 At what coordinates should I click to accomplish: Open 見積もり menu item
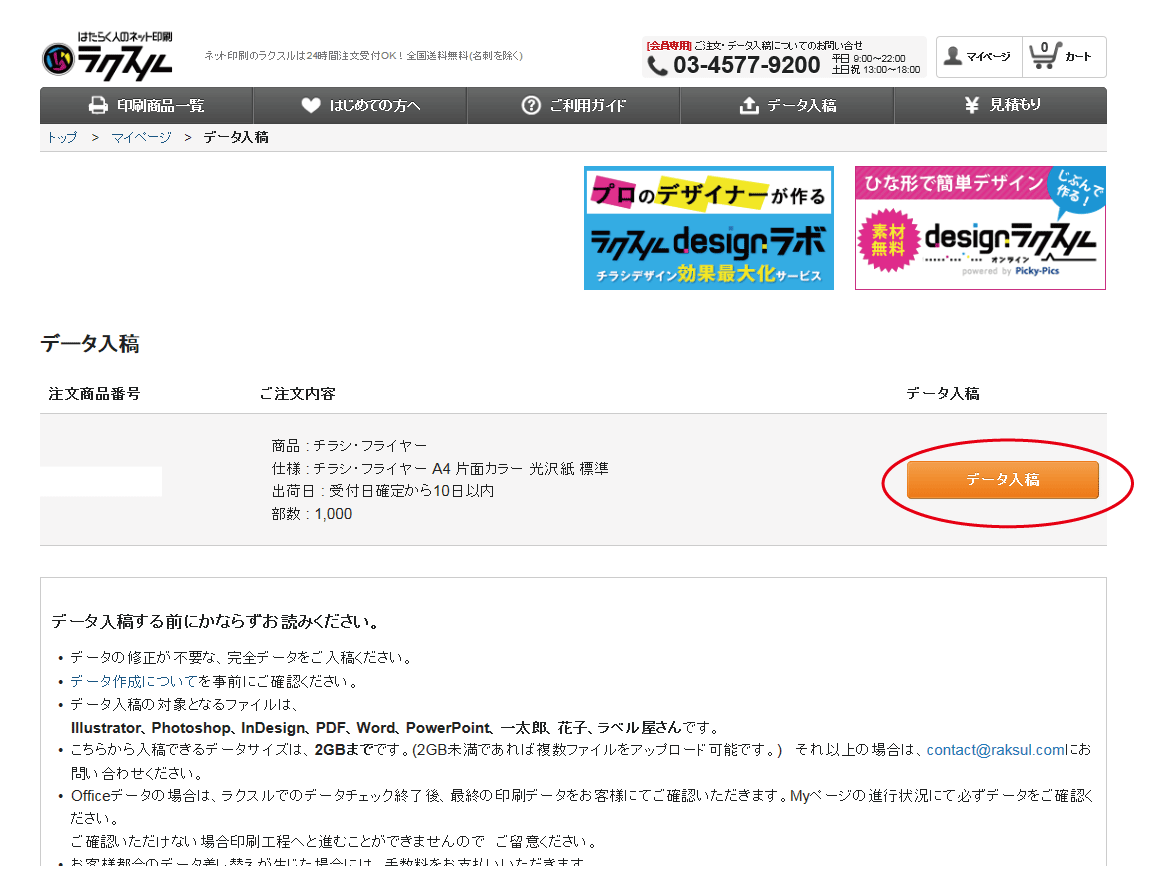point(1001,106)
